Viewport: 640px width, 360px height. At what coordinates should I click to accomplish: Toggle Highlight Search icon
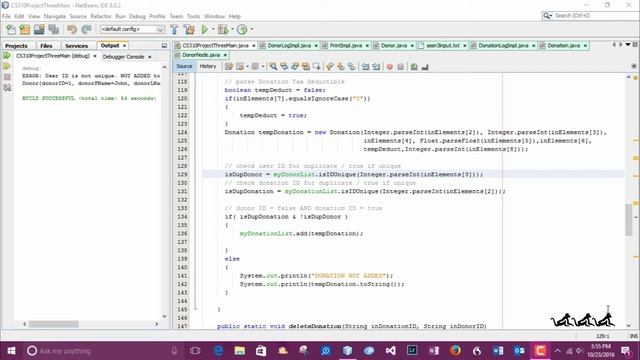pos(305,67)
